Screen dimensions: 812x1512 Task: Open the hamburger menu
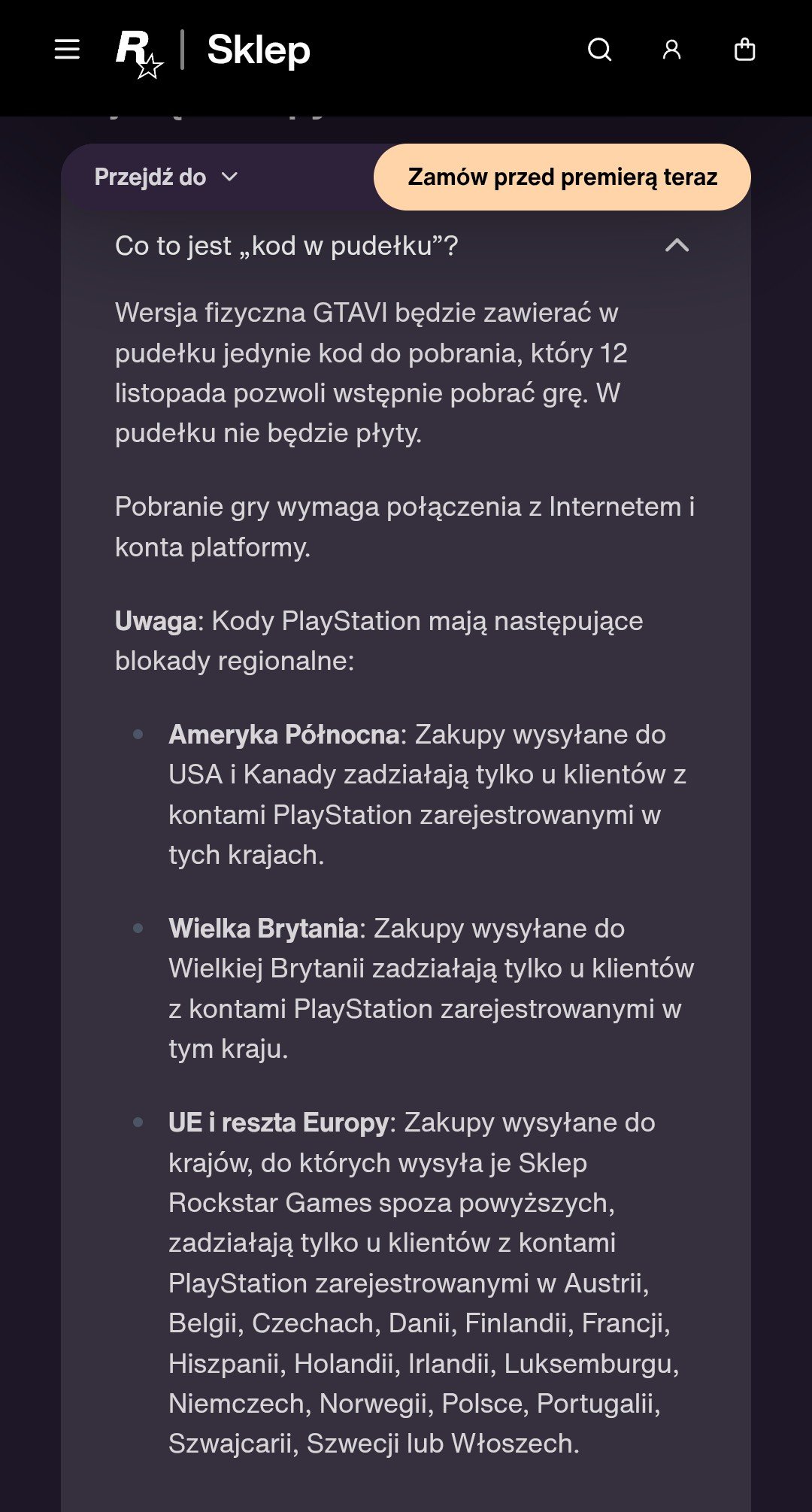pyautogui.click(x=67, y=50)
